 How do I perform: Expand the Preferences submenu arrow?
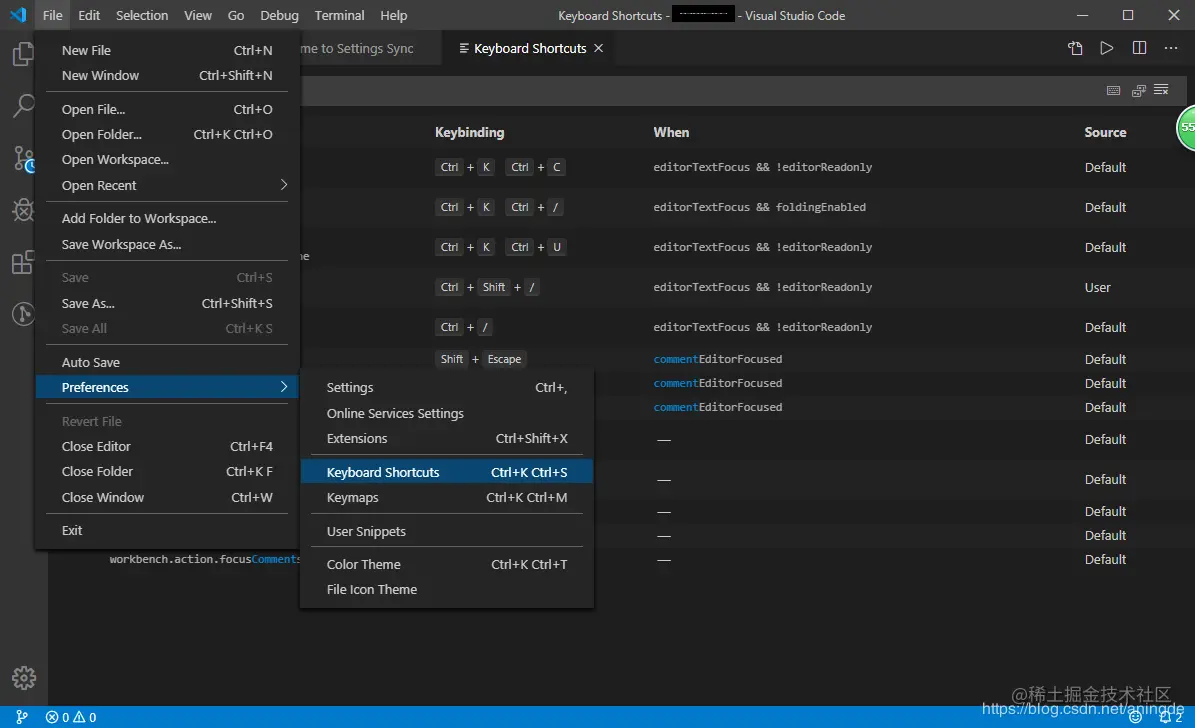pos(283,387)
